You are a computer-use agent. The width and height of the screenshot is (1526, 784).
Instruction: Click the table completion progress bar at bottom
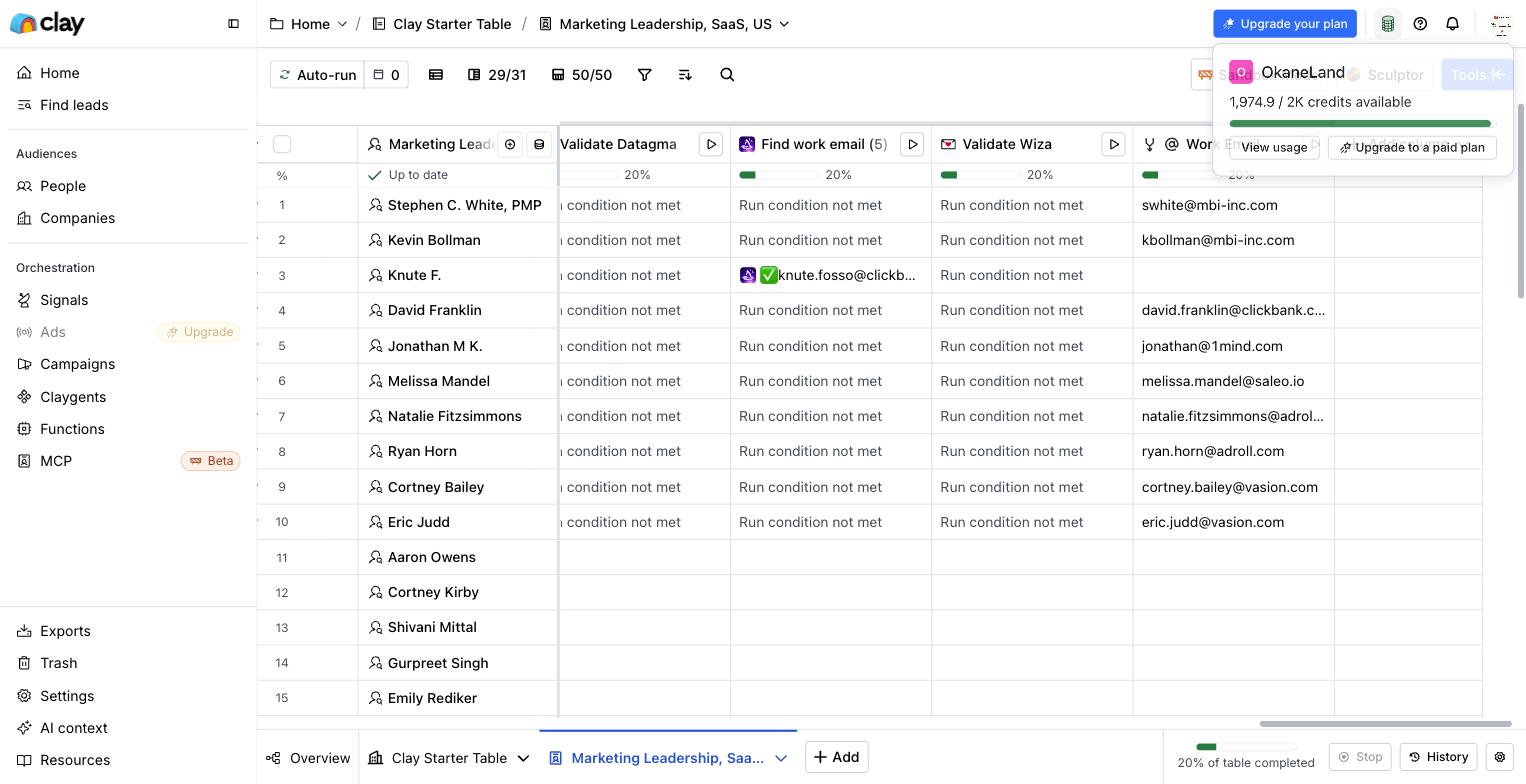(1246, 747)
